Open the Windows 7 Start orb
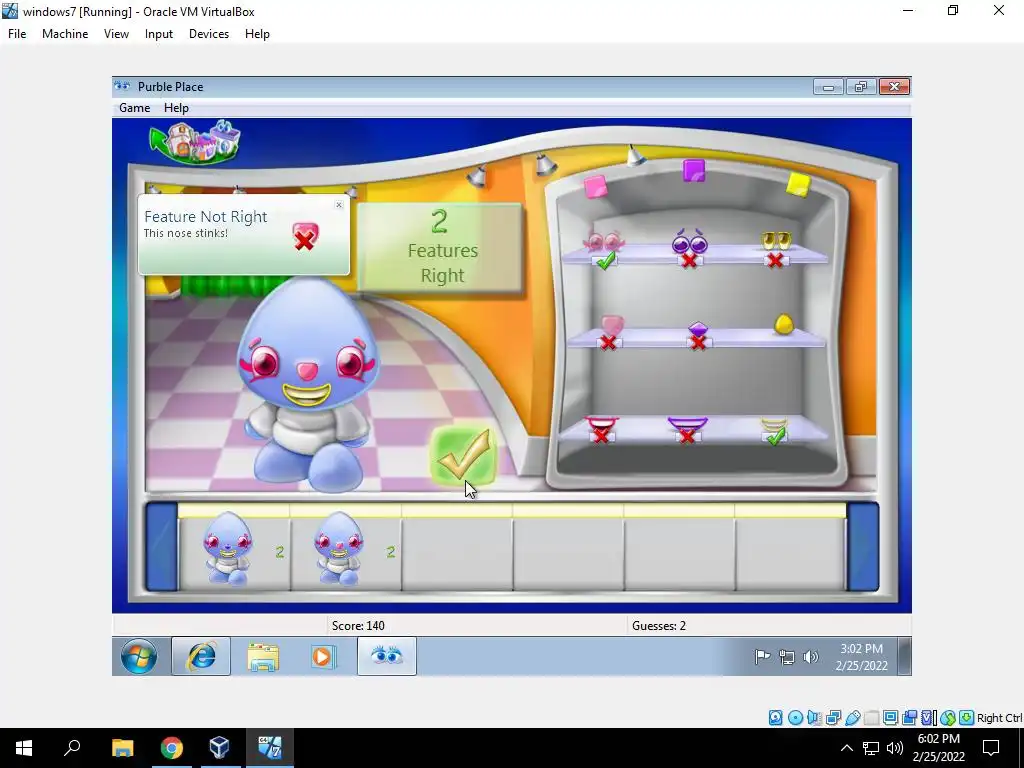The image size is (1024, 768). (138, 656)
